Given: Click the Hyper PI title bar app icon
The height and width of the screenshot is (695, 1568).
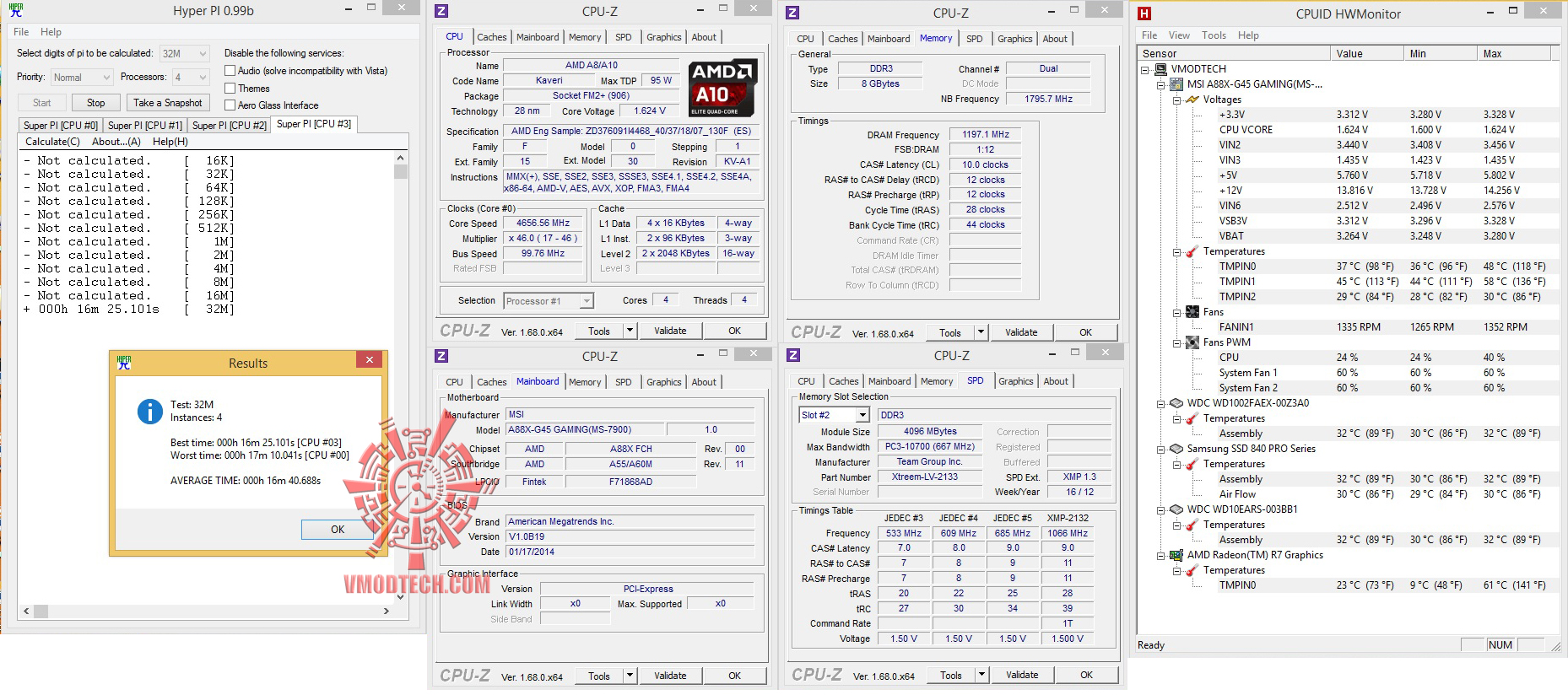Looking at the screenshot, I should pyautogui.click(x=16, y=11).
